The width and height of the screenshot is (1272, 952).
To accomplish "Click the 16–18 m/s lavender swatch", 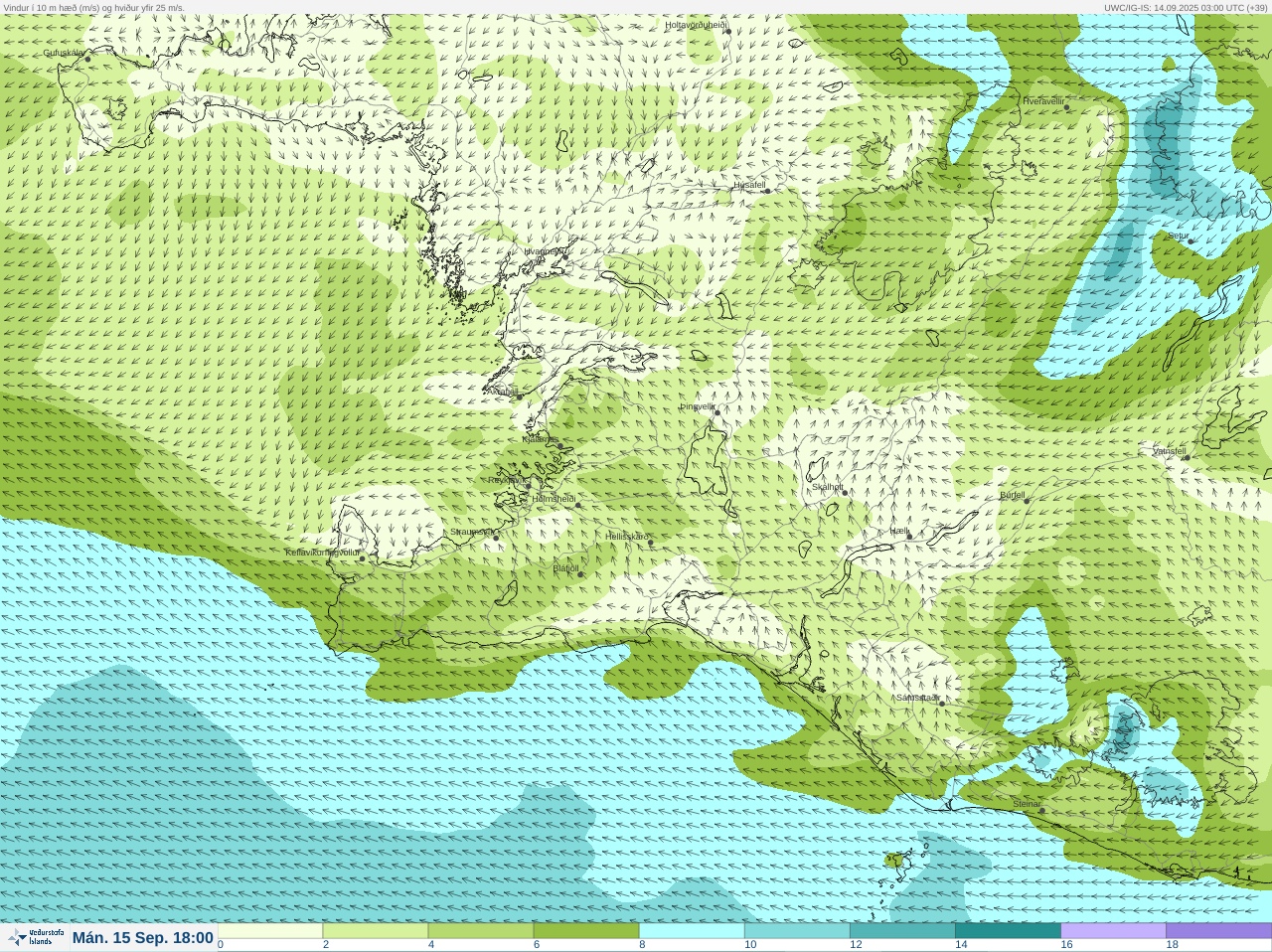I will point(1113,931).
